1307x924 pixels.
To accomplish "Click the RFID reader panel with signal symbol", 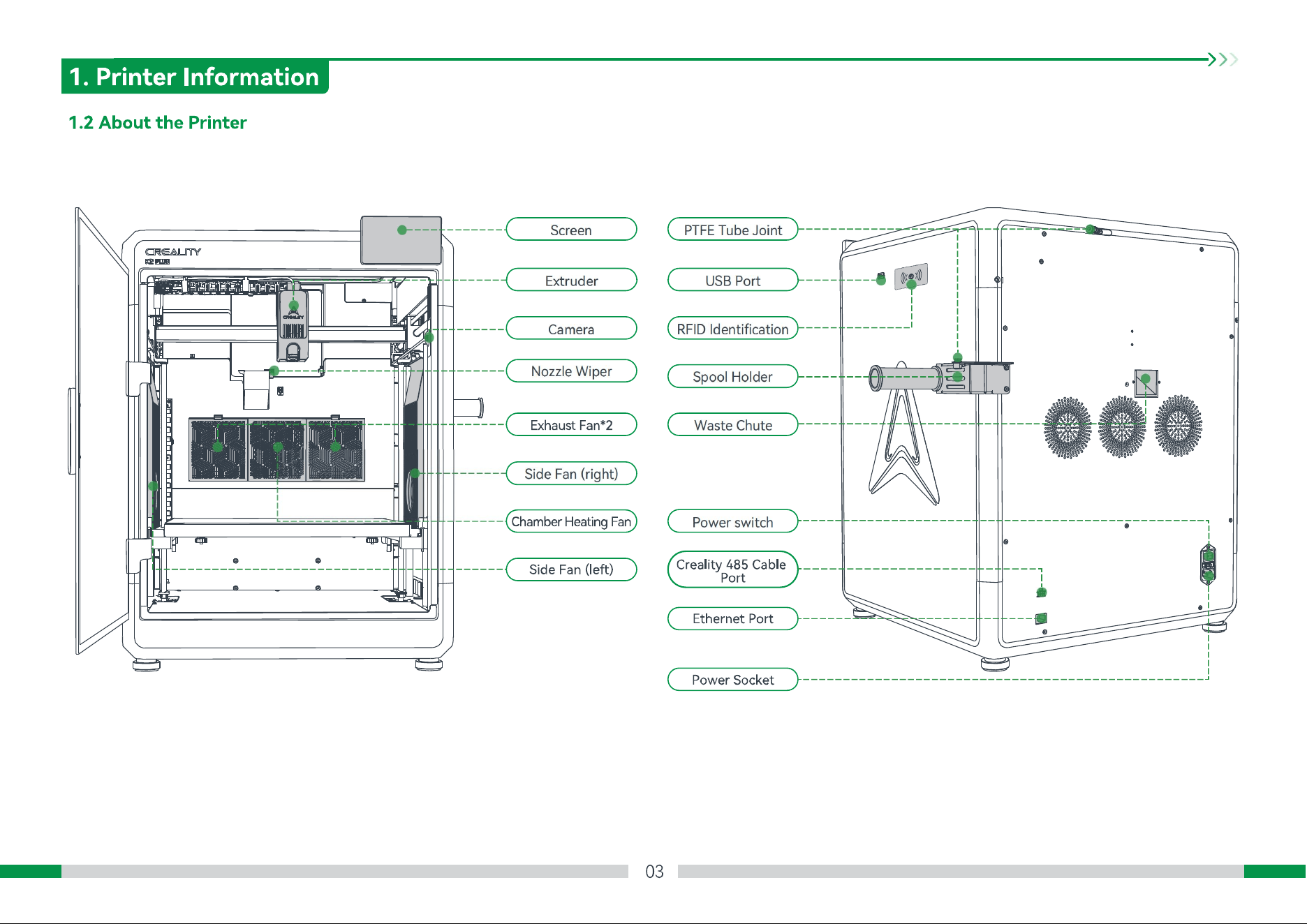I will click(911, 276).
